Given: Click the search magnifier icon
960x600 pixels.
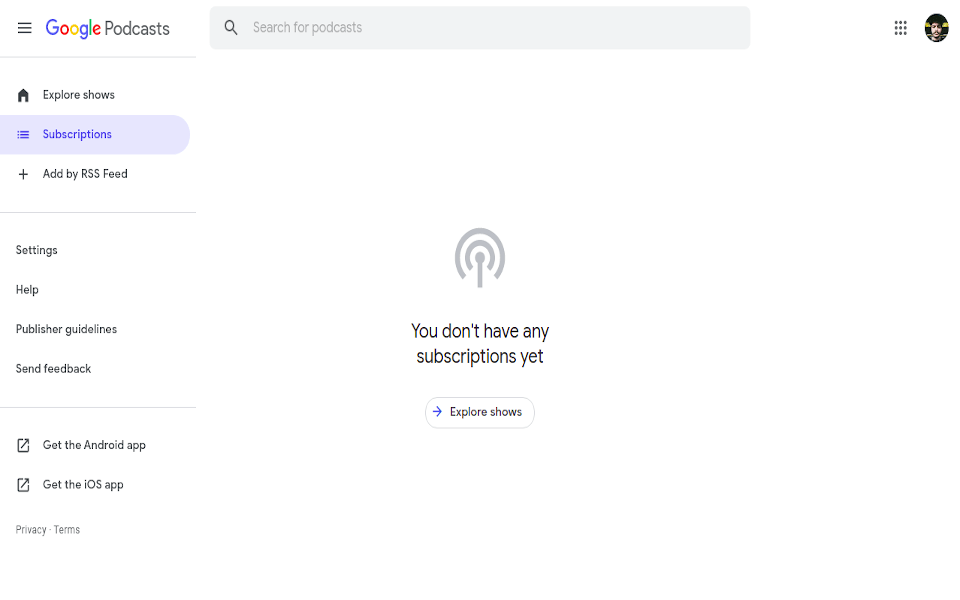Looking at the screenshot, I should click(x=231, y=28).
